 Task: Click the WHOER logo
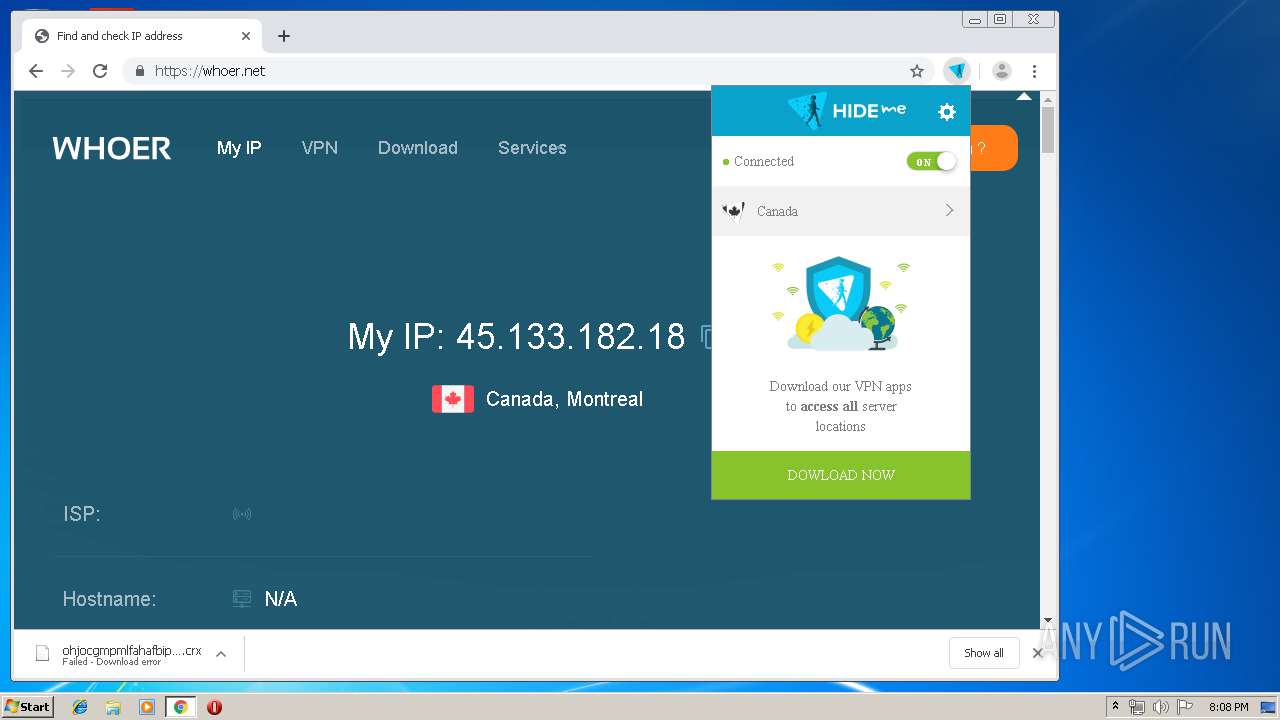112,148
